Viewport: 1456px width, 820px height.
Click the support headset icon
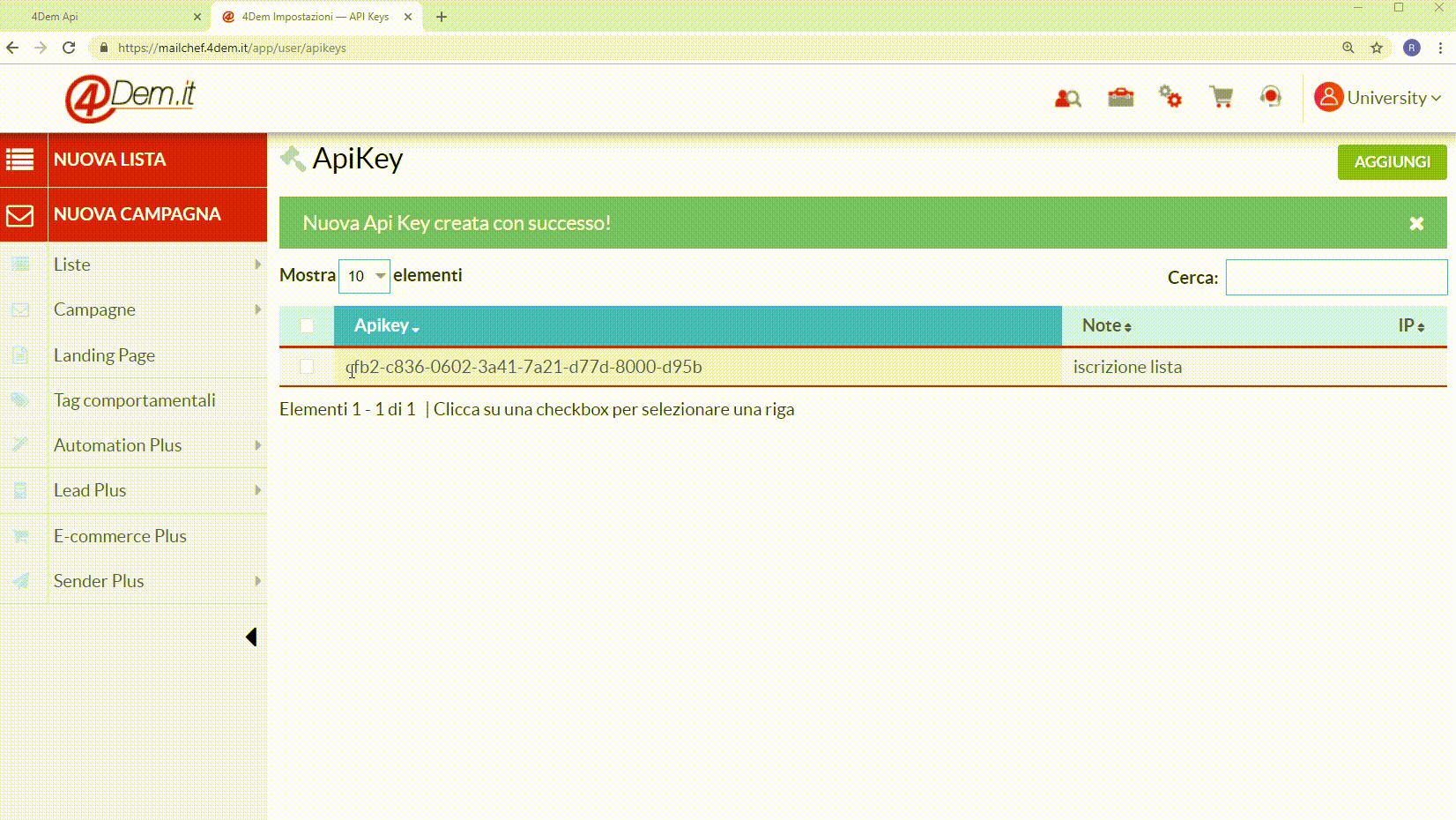pos(1270,96)
